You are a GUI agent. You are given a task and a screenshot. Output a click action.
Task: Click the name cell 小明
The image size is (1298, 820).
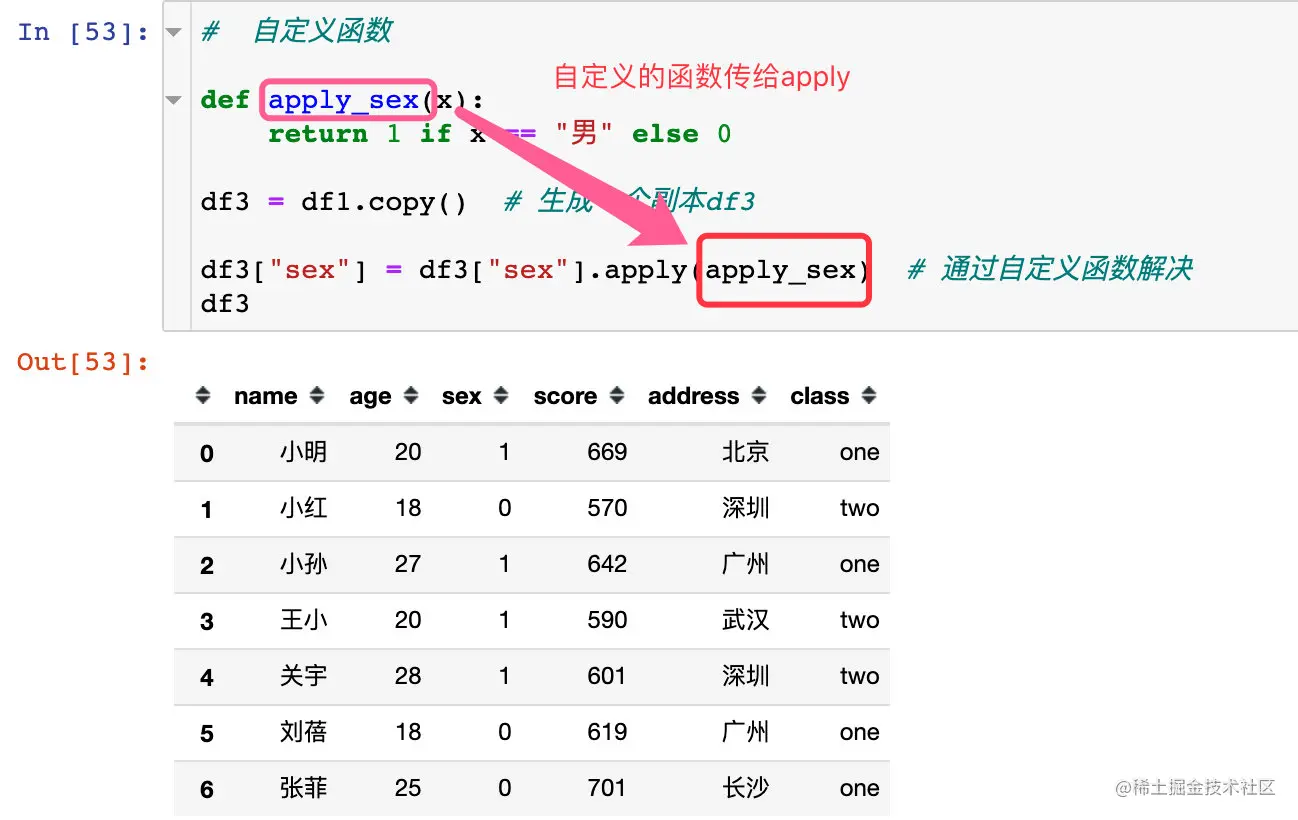click(x=303, y=452)
